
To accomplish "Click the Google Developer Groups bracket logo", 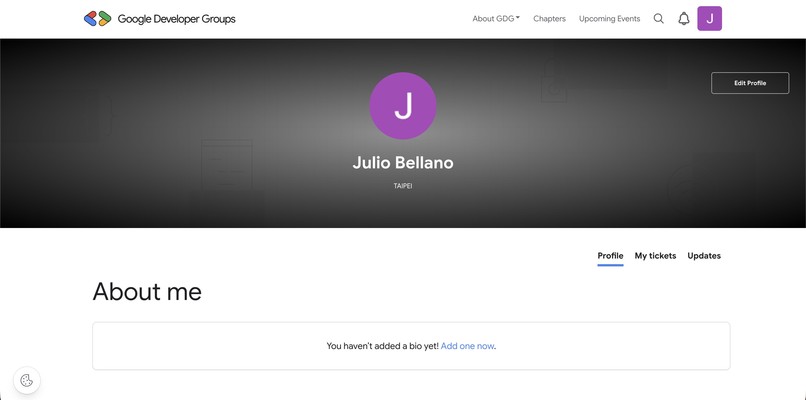I will [x=98, y=19].
